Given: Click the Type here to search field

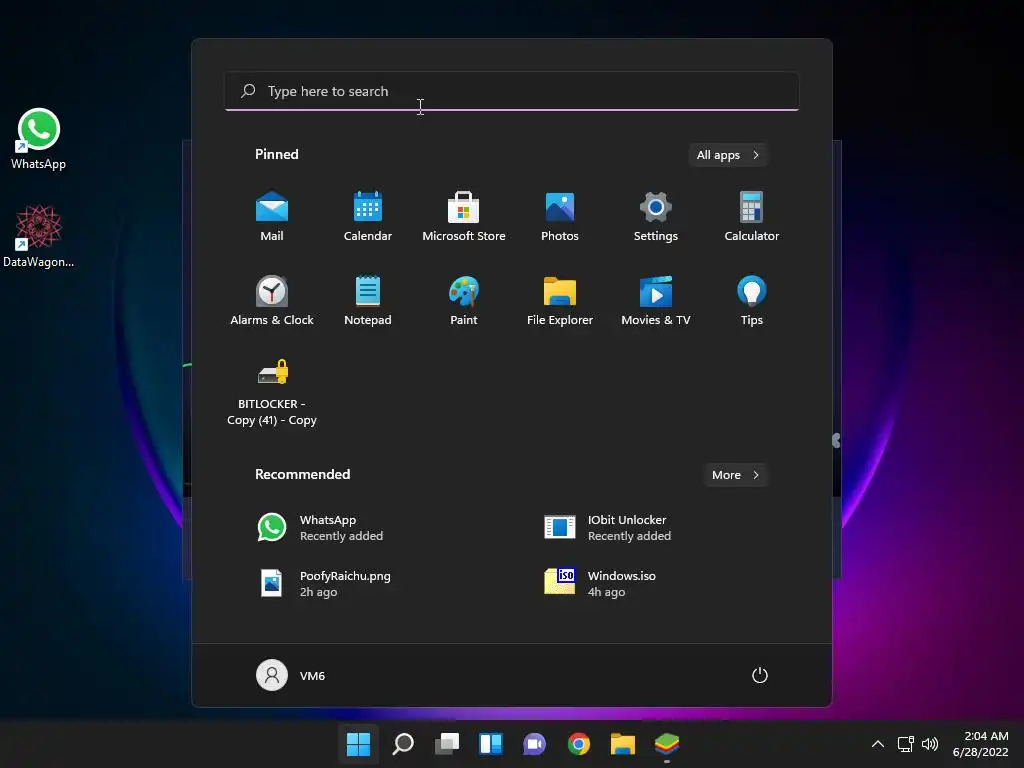Looking at the screenshot, I should tap(512, 91).
